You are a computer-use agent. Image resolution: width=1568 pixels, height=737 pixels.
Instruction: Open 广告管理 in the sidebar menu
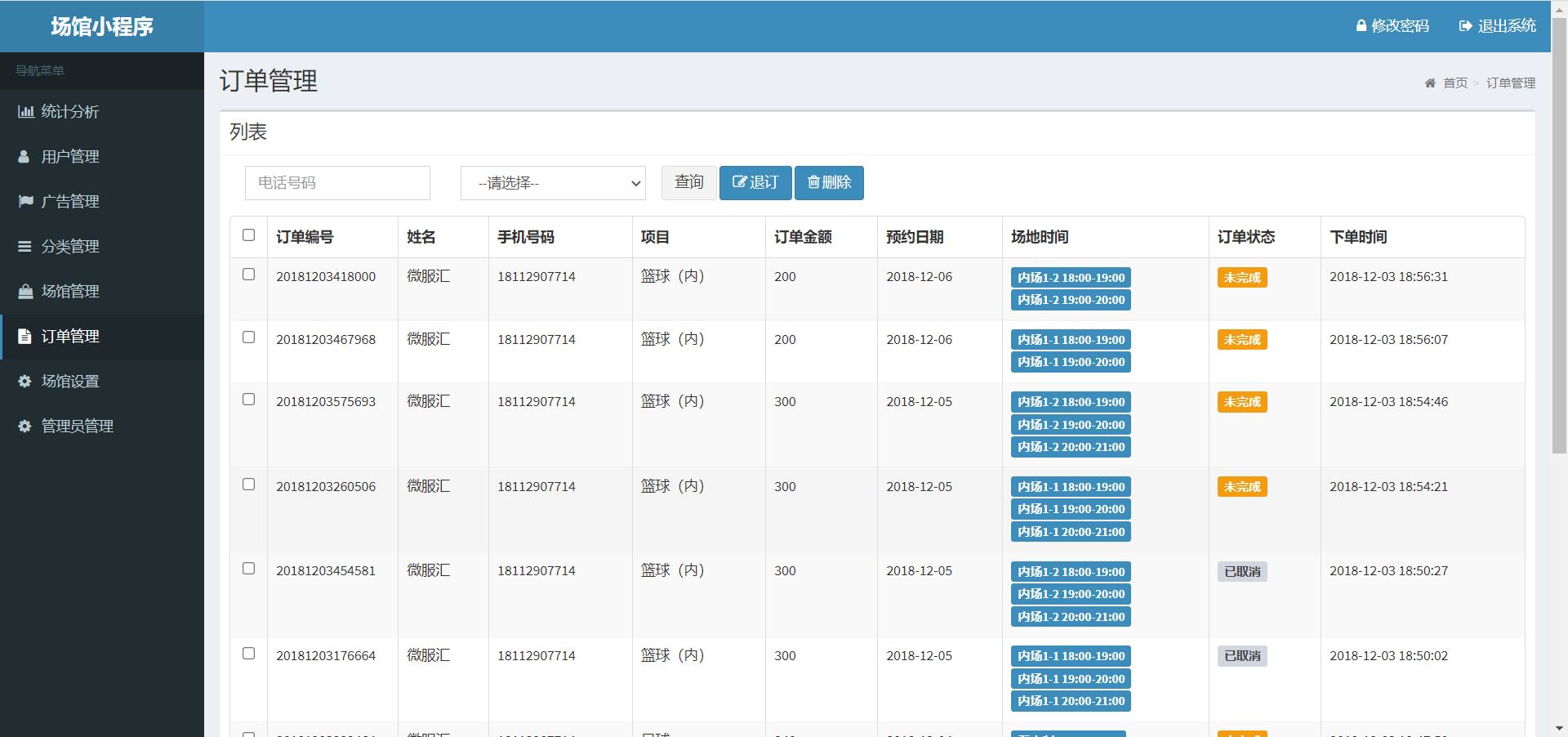coord(102,202)
